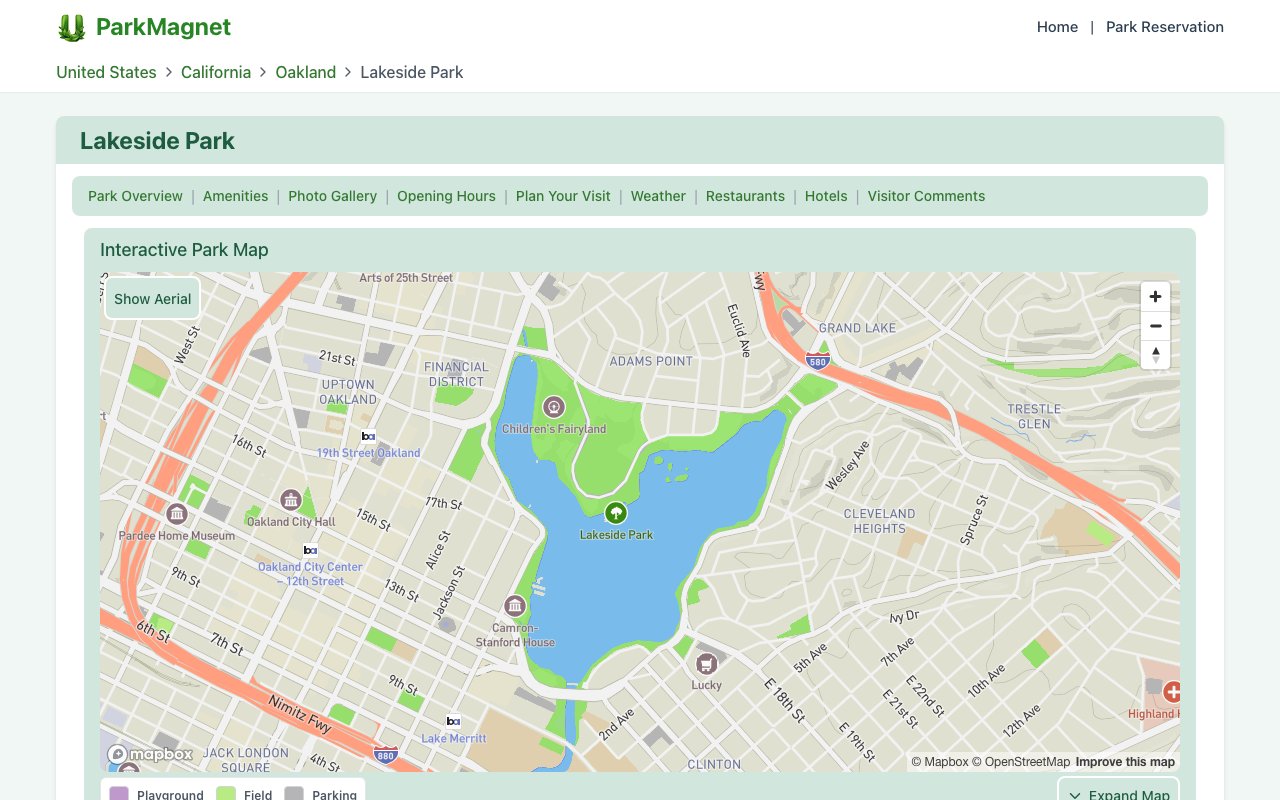Click the Adams Point neighborhood label

coord(651,361)
